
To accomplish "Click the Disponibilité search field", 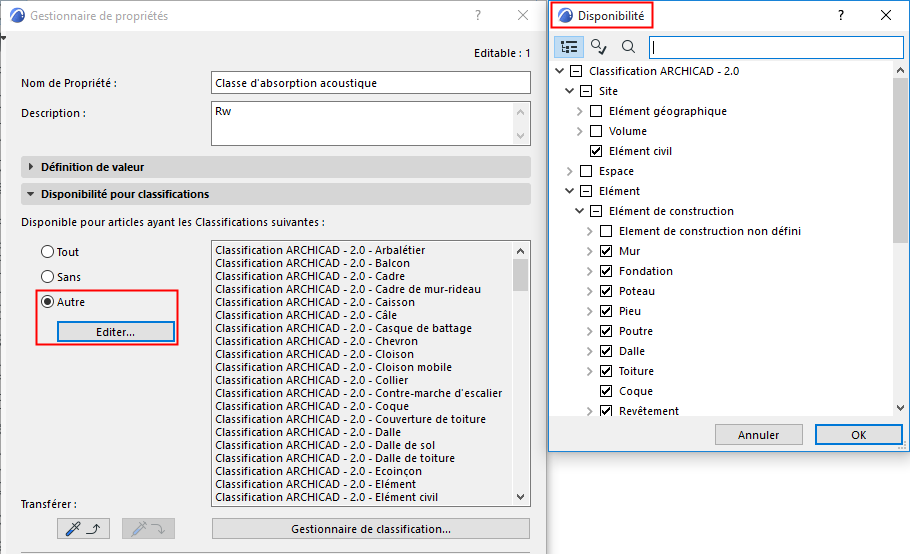I will coord(776,47).
